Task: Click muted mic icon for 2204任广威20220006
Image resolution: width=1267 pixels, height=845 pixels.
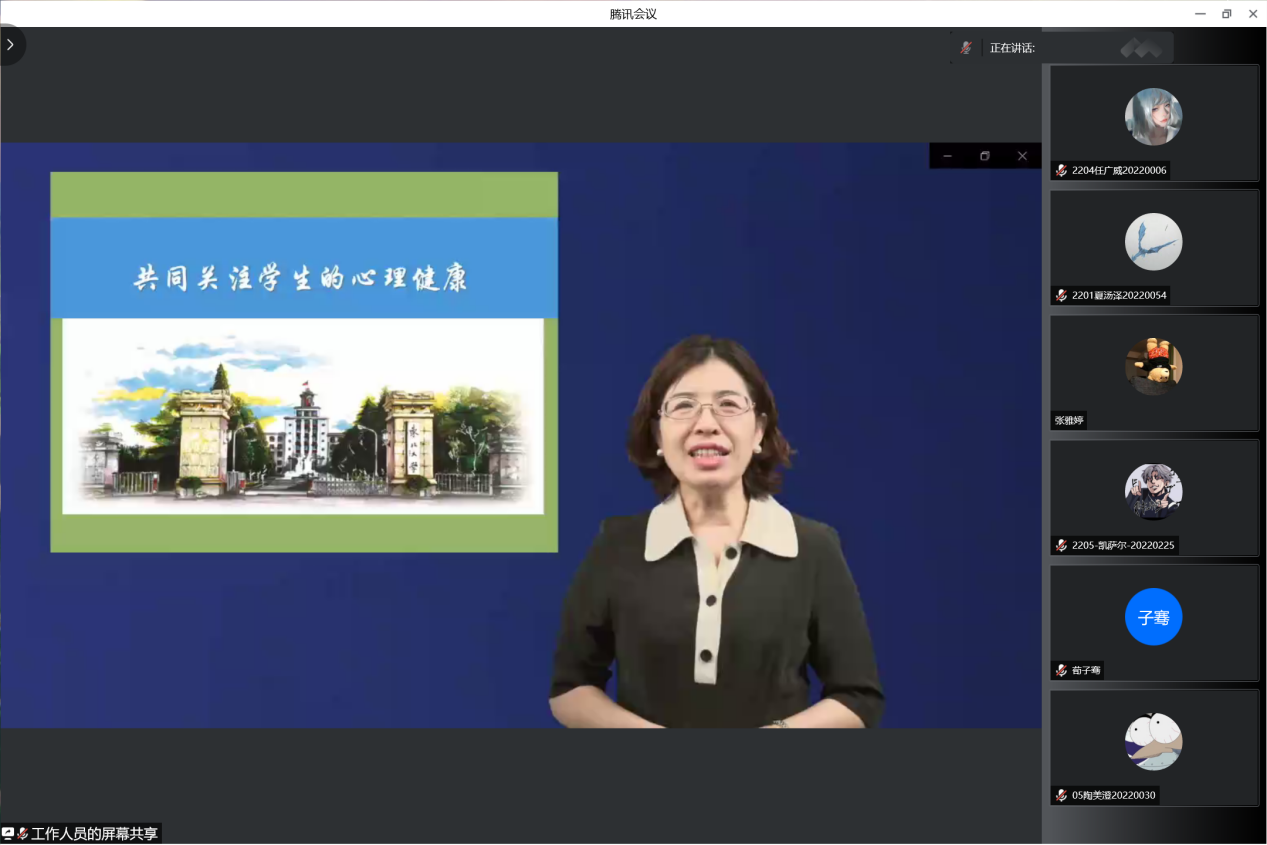Action: (x=1061, y=171)
